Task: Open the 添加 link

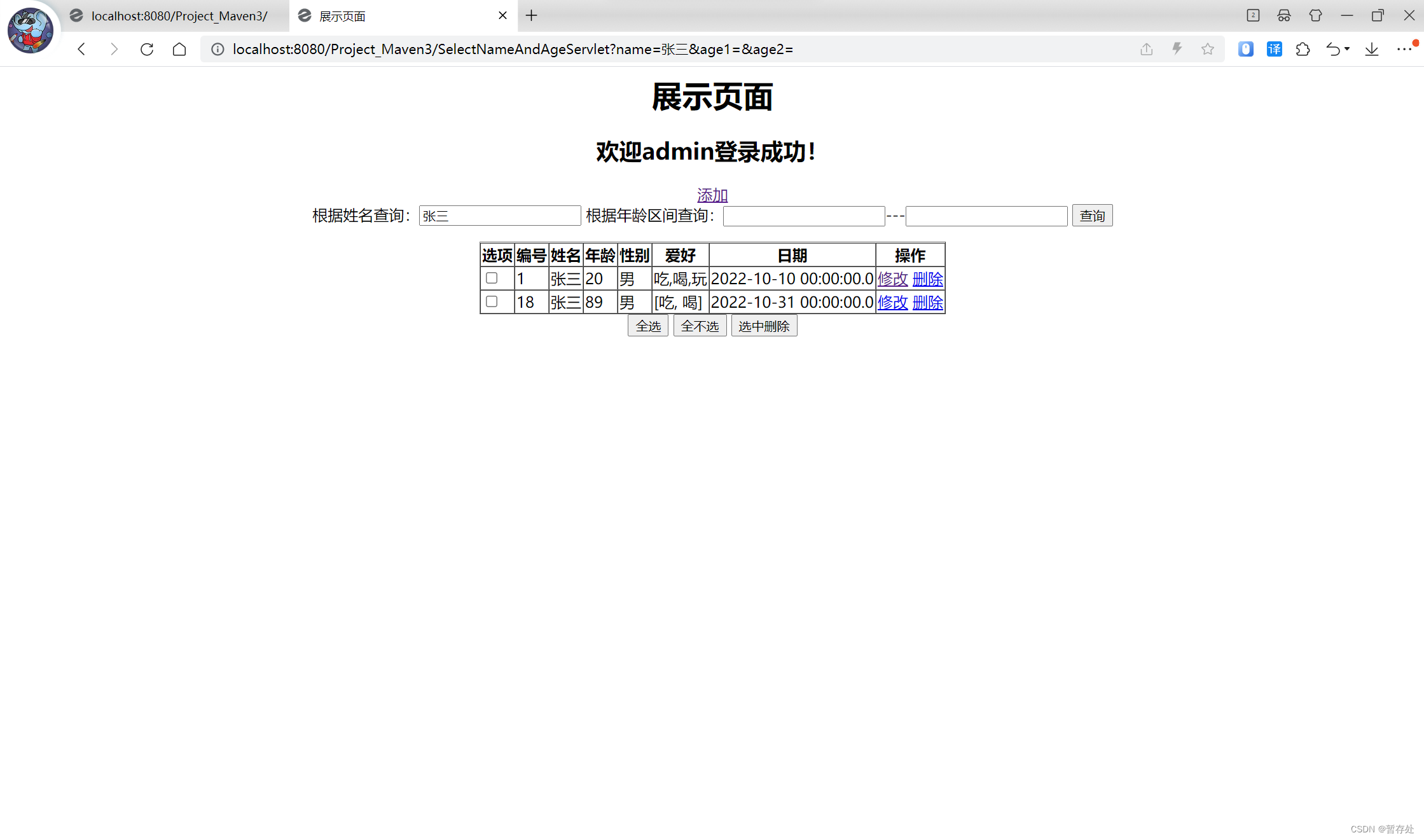Action: click(712, 195)
